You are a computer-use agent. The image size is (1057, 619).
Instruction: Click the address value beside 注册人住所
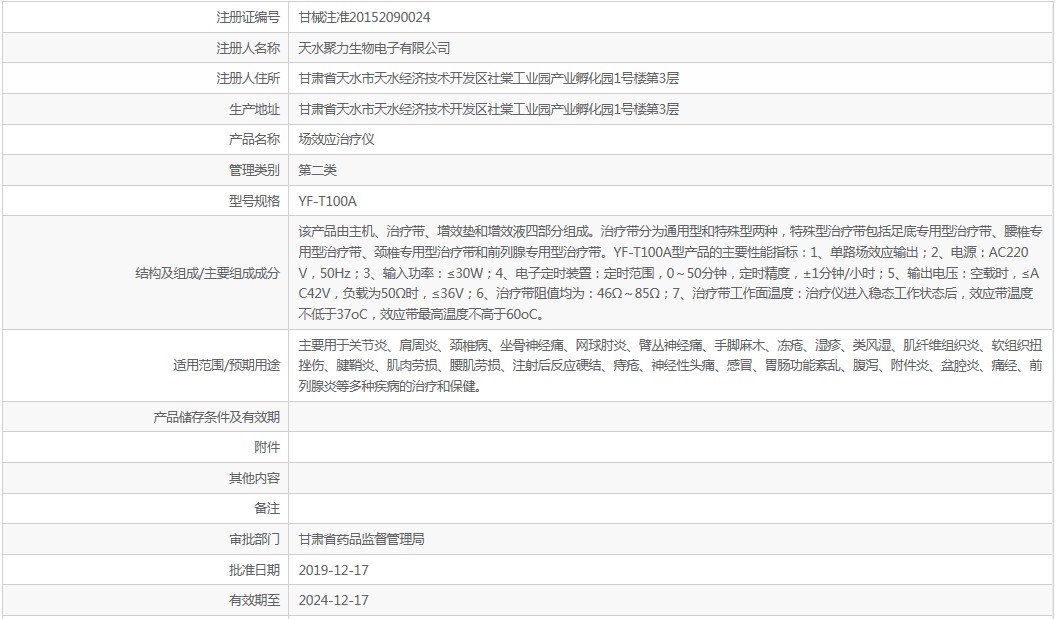489,78
